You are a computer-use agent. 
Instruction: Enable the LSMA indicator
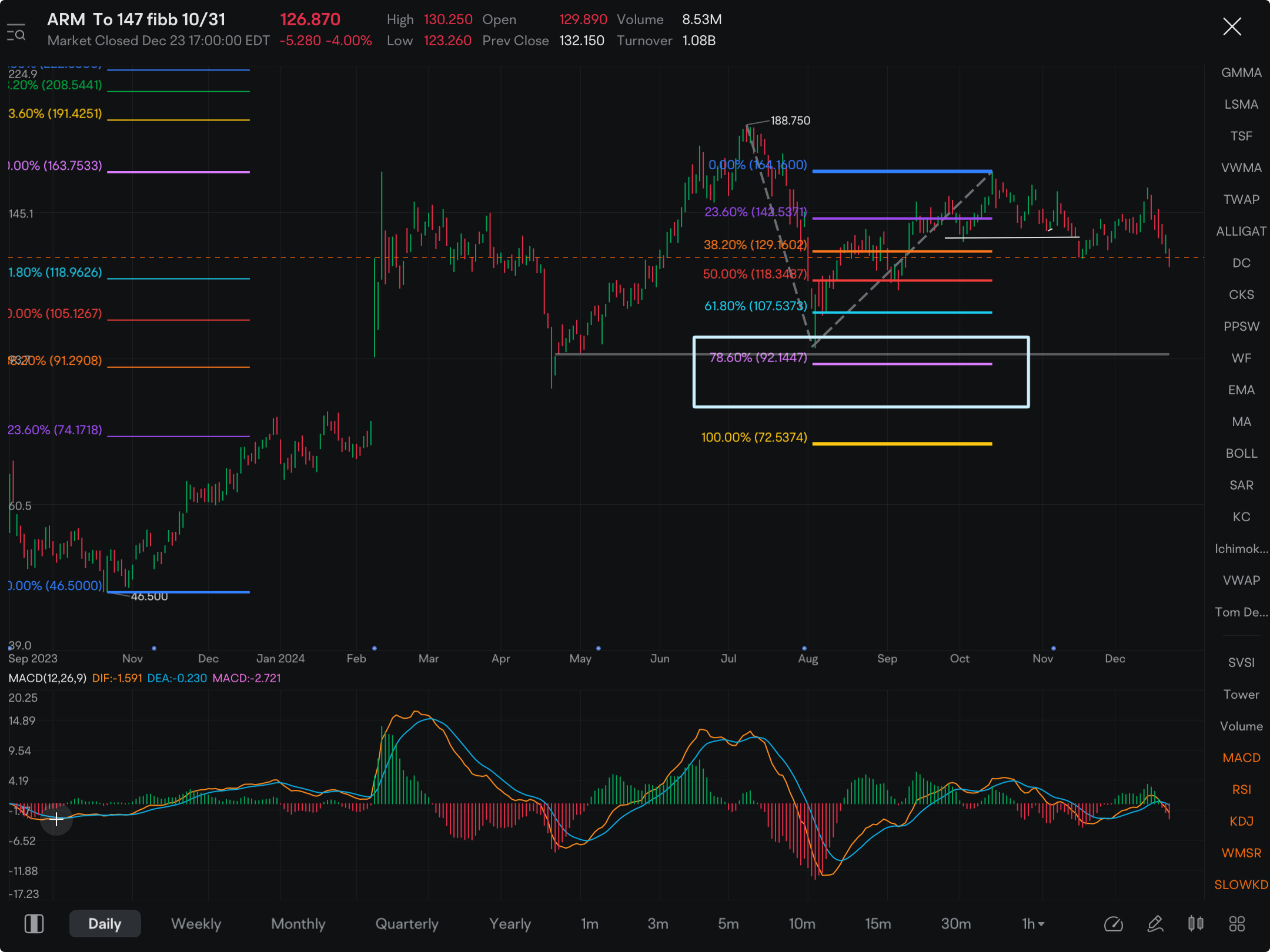[1241, 105]
